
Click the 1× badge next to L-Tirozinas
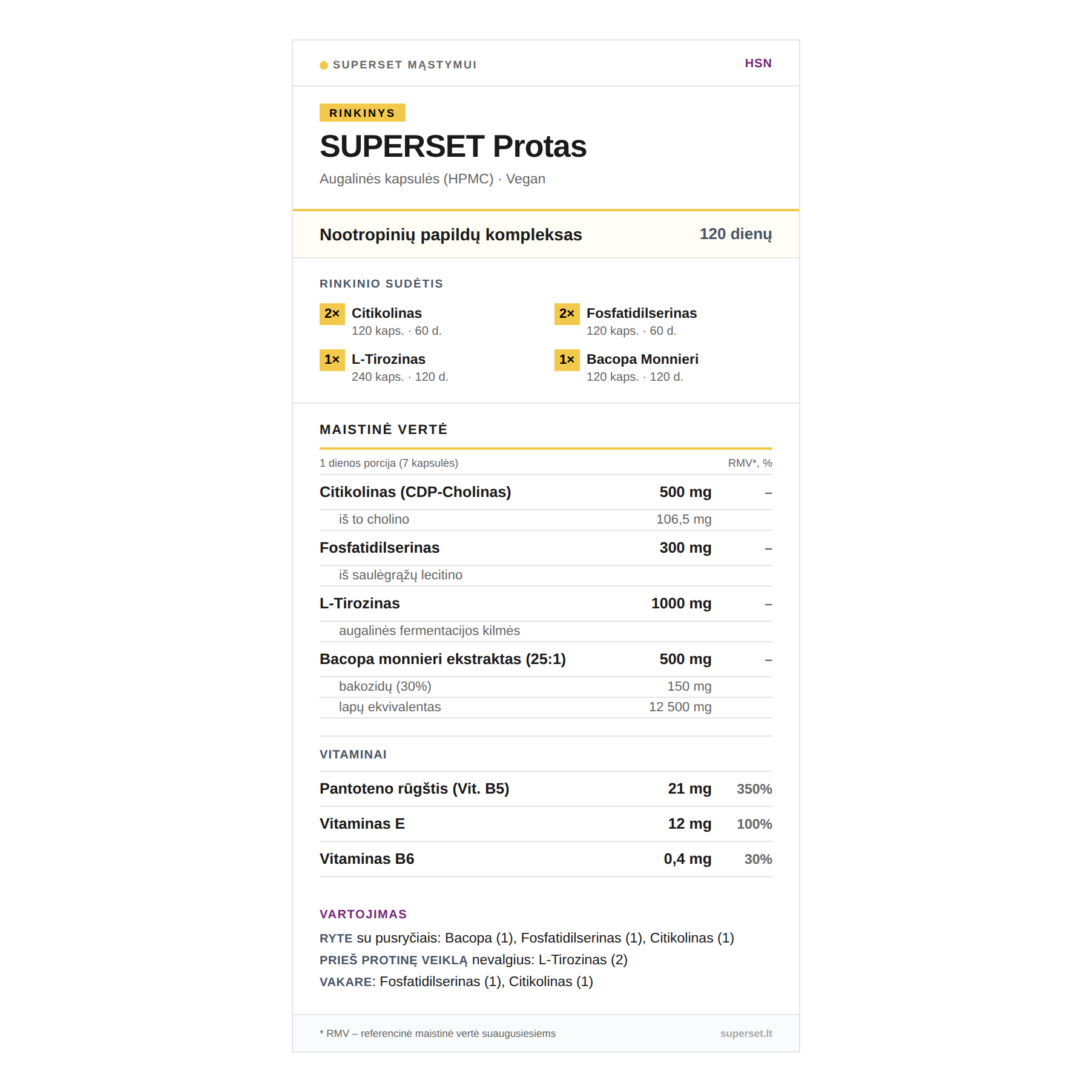332,360
